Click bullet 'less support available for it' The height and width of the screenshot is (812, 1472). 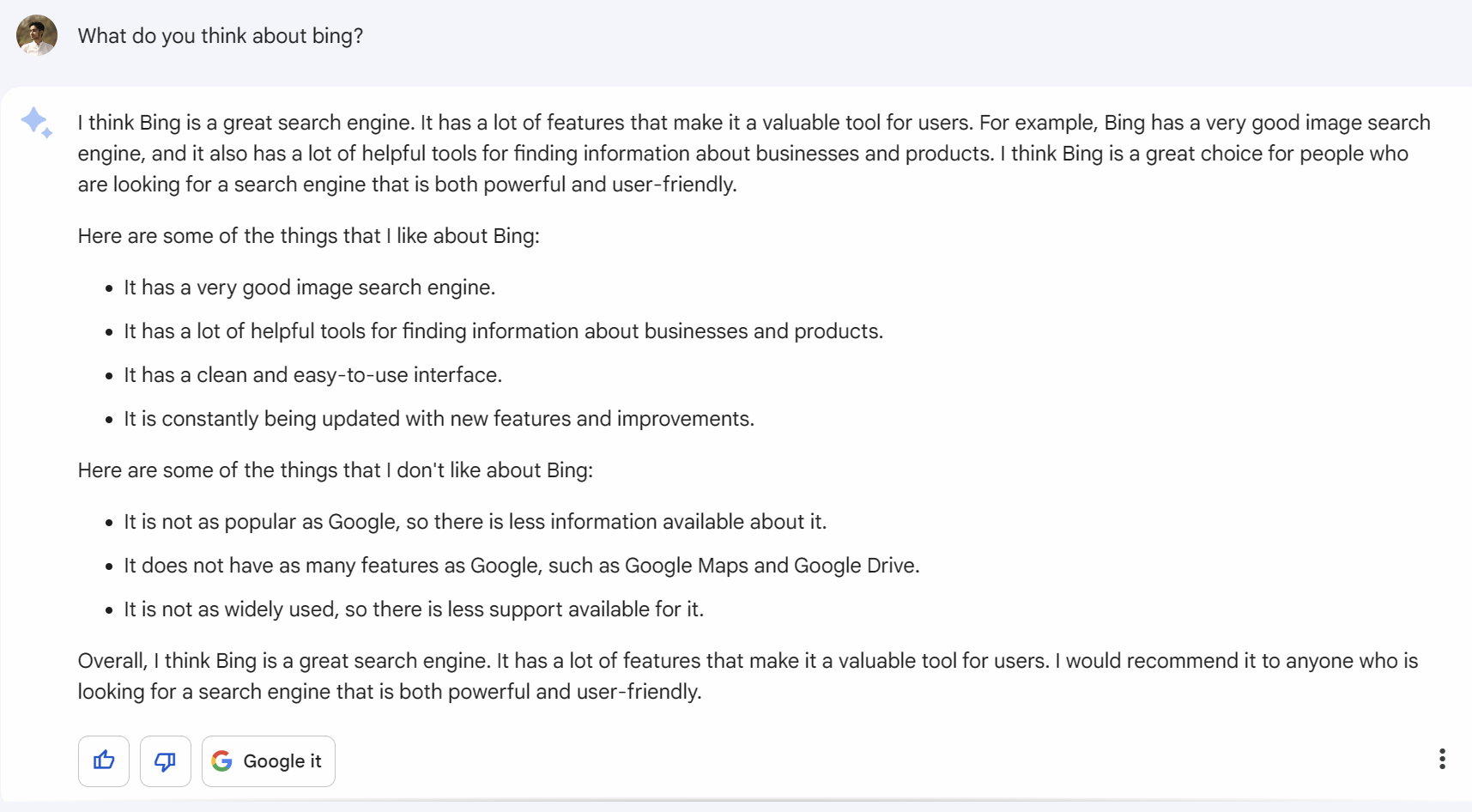(413, 609)
